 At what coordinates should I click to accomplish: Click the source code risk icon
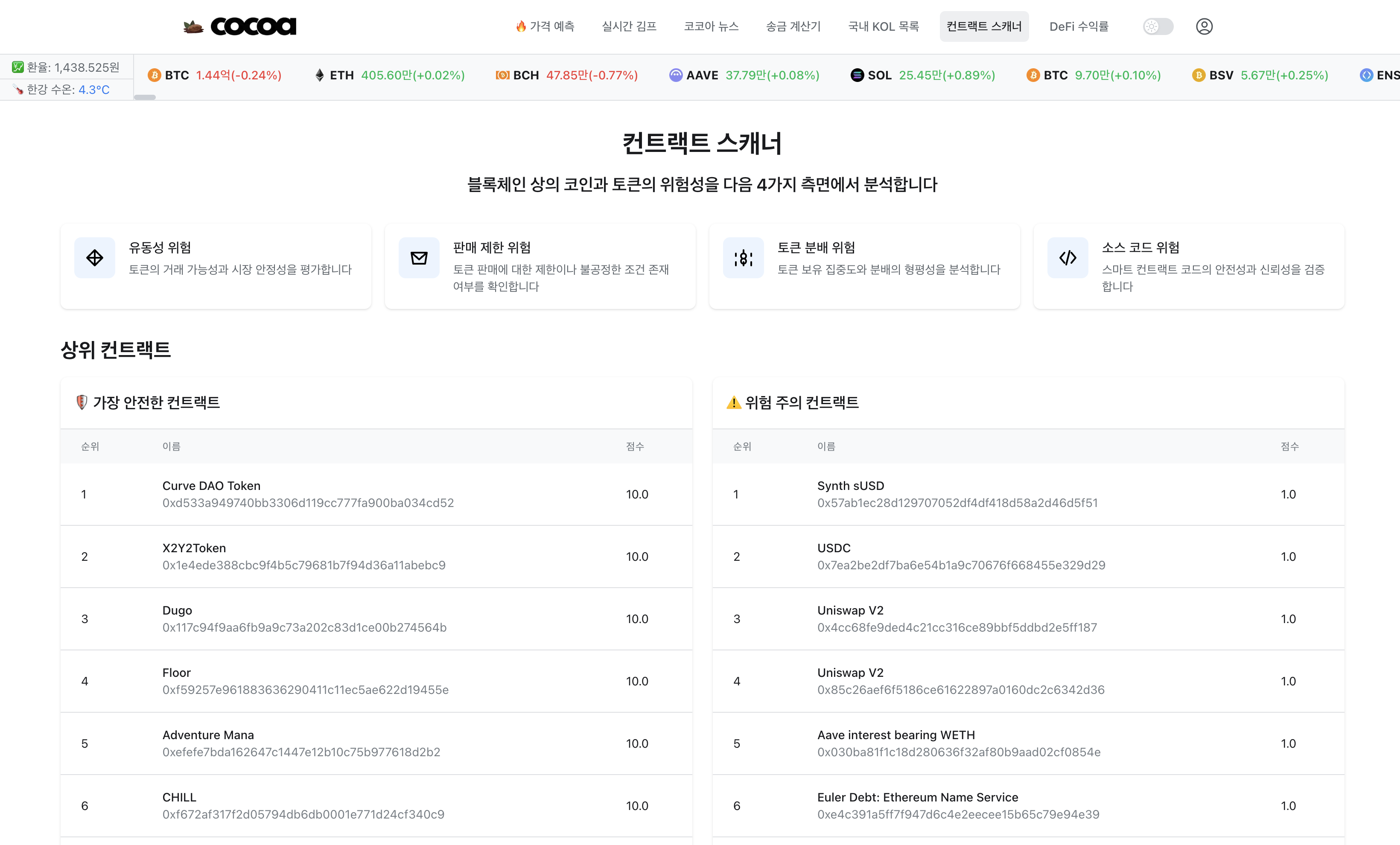tap(1067, 258)
